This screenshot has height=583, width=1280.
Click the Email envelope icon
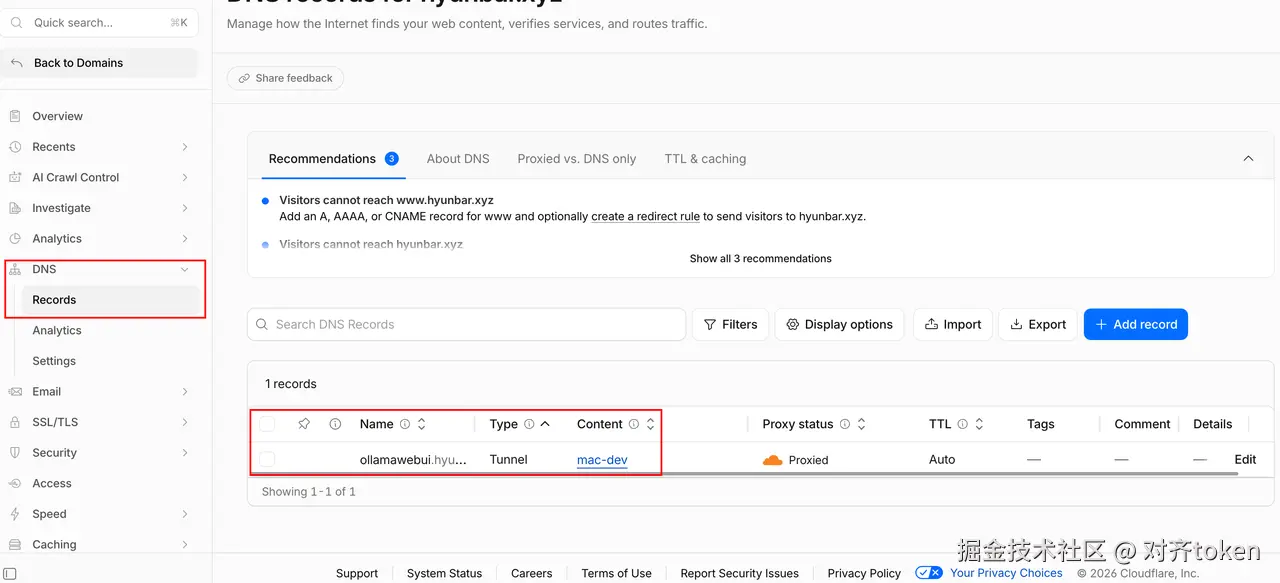[14, 392]
